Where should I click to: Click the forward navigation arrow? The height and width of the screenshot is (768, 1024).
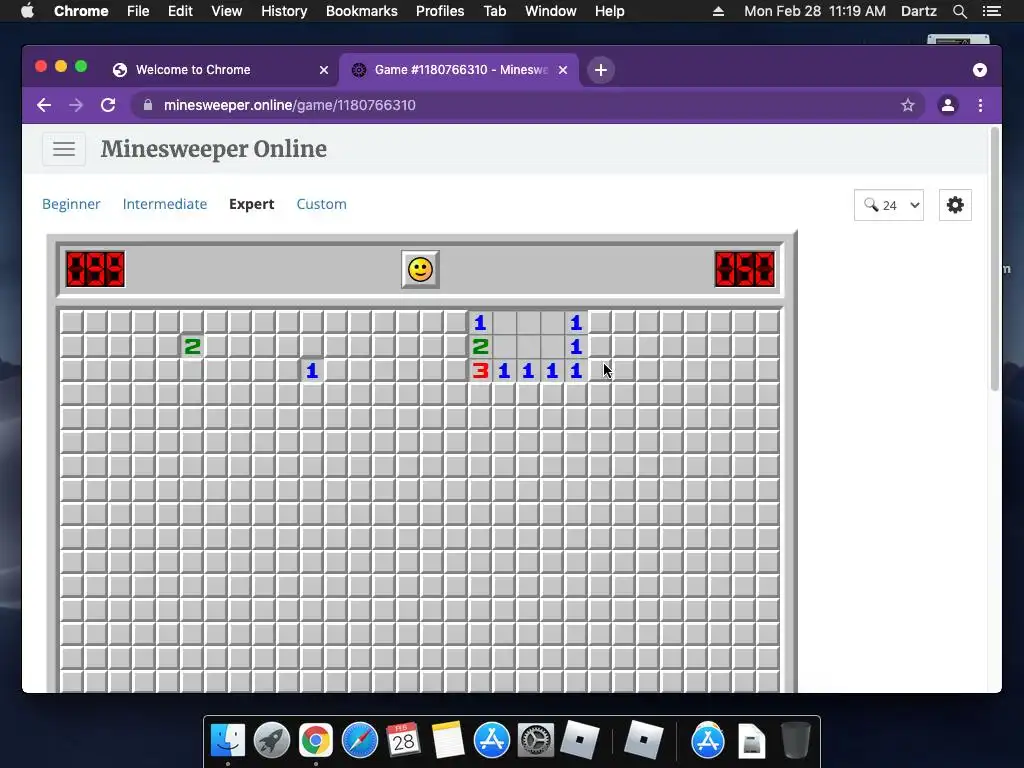tap(76, 105)
